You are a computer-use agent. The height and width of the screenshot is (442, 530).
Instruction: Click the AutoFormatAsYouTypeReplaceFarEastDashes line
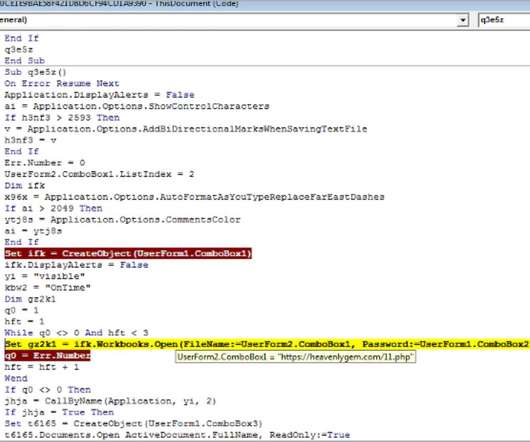tap(194, 197)
